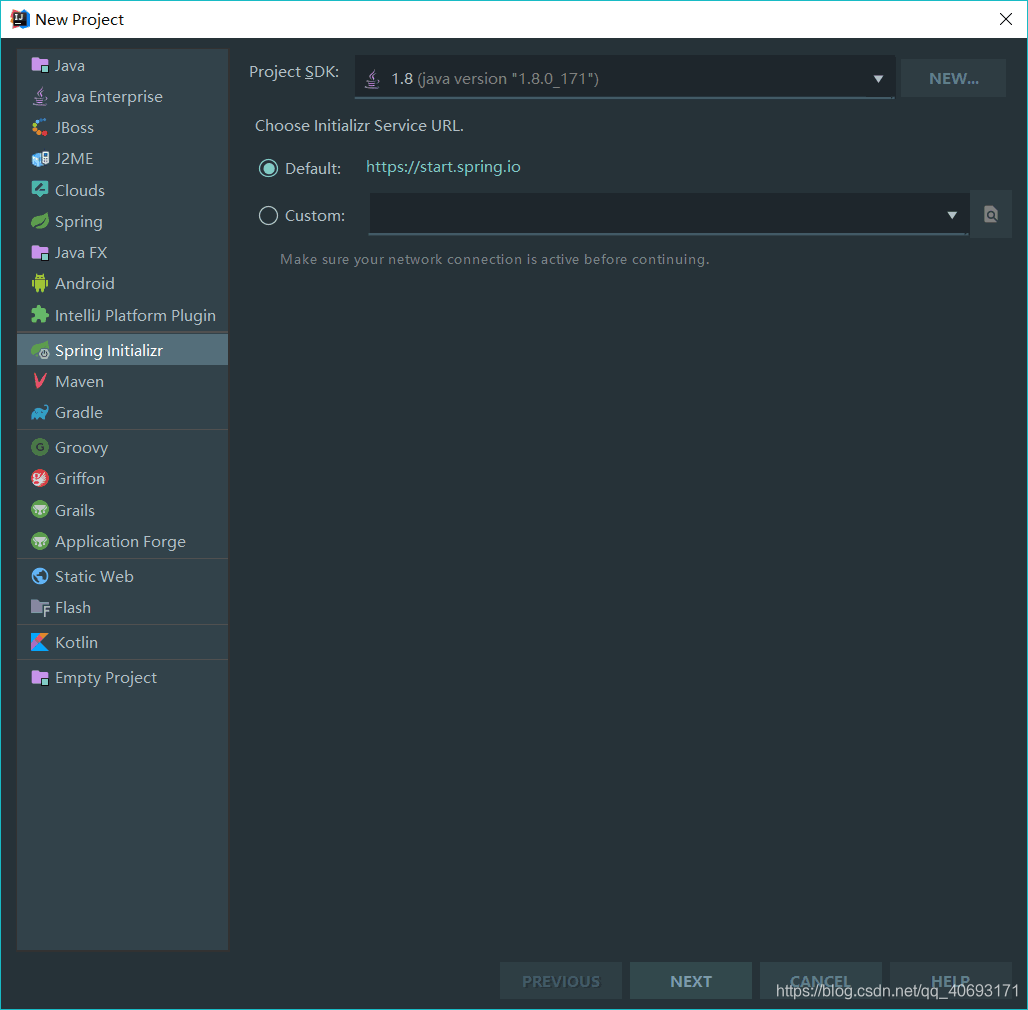Select the Custom service URL radio button
Image resolution: width=1028 pixels, height=1010 pixels.
pos(268,216)
